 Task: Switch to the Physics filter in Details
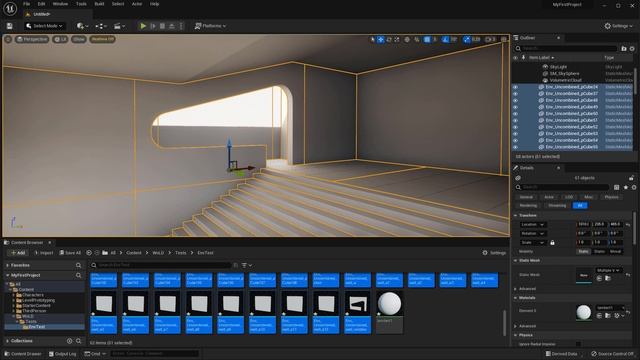pos(611,197)
